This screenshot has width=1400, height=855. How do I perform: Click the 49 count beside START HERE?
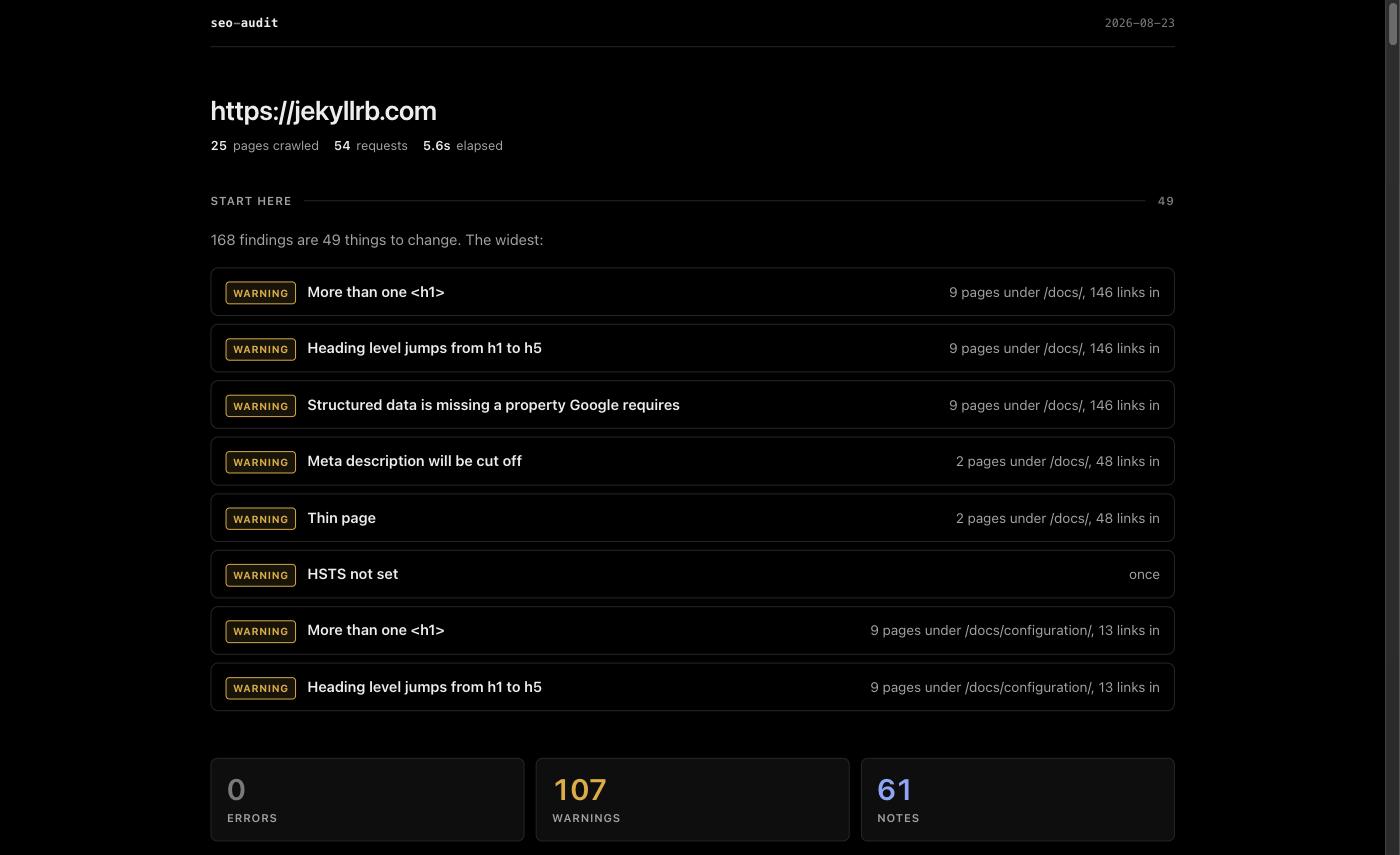1165,201
